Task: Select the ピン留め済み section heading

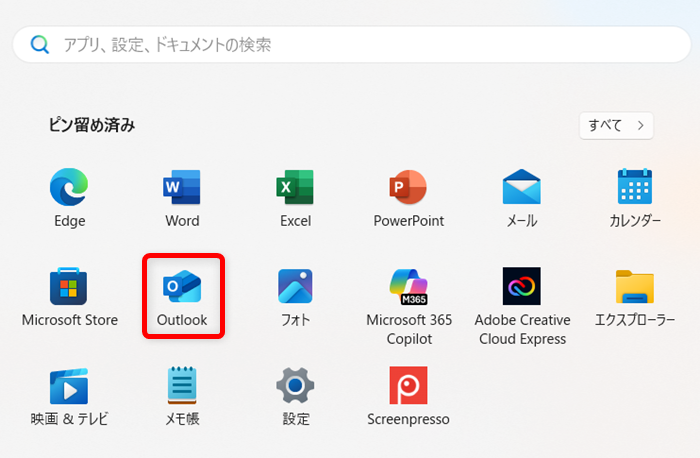Action: point(92,125)
